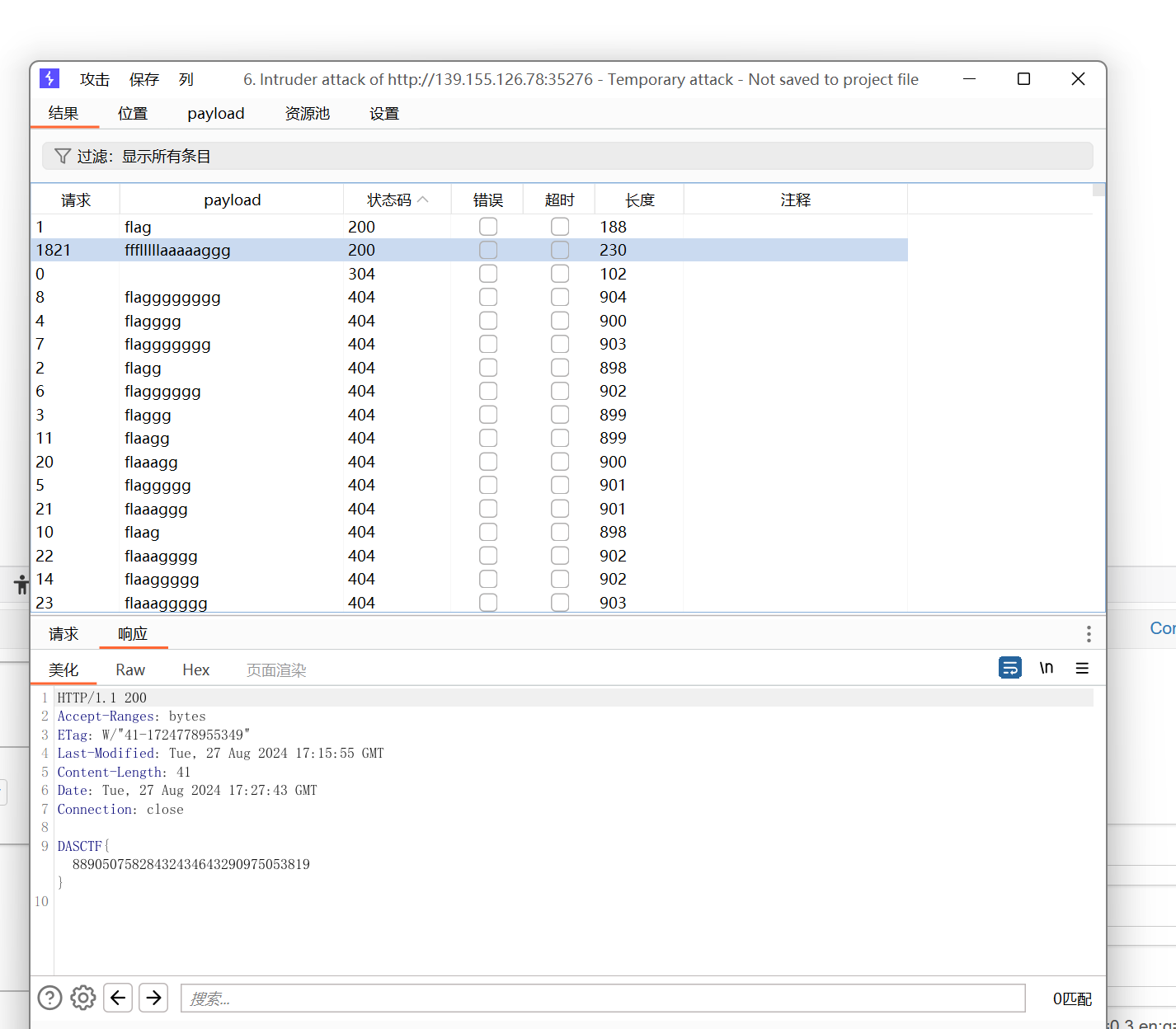
Task: Sort by 错误 column header
Action: pyautogui.click(x=488, y=200)
